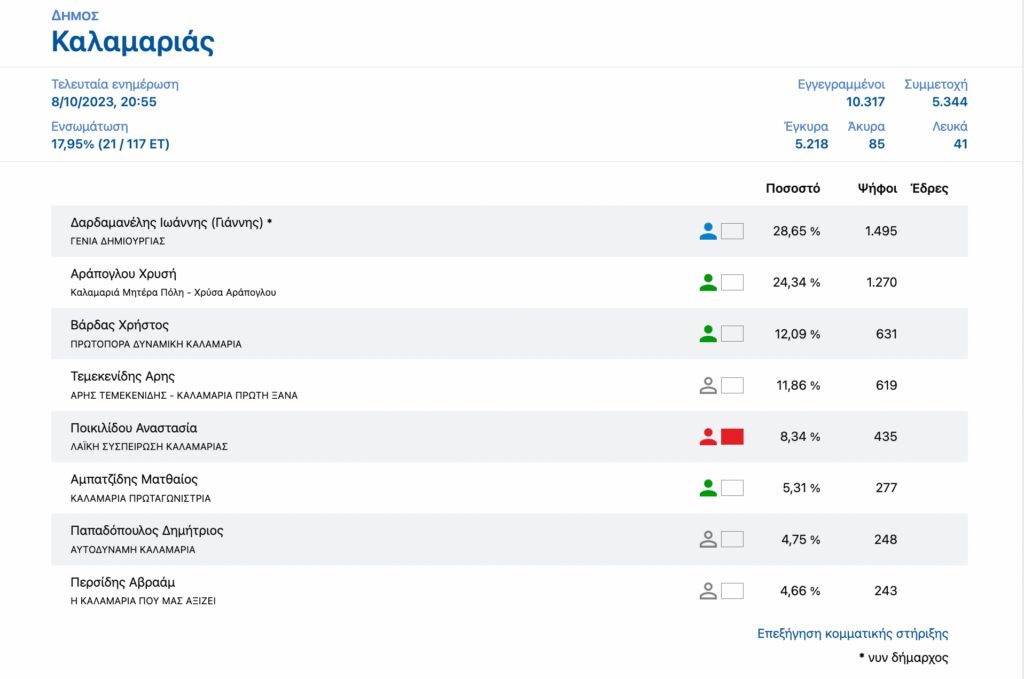
Task: Click municipality title Καλαμαριάς
Action: click(133, 42)
